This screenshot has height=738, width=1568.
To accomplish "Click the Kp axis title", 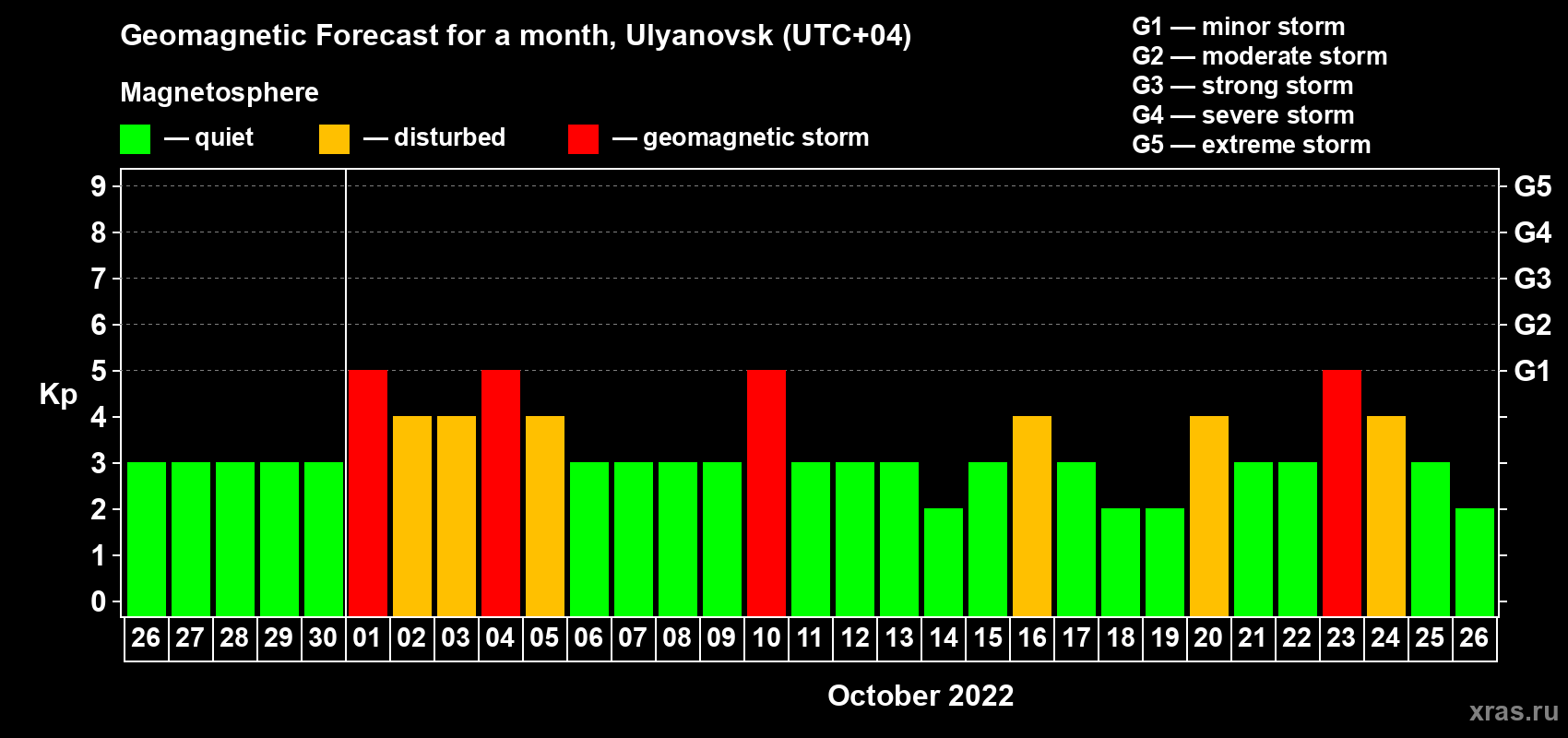I will tap(58, 394).
